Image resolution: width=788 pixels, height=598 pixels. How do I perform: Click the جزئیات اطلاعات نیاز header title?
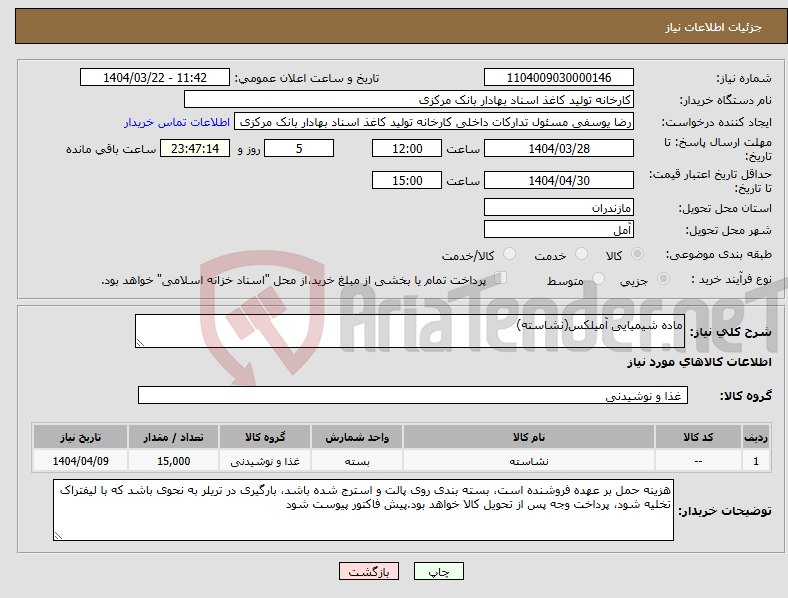(x=714, y=27)
